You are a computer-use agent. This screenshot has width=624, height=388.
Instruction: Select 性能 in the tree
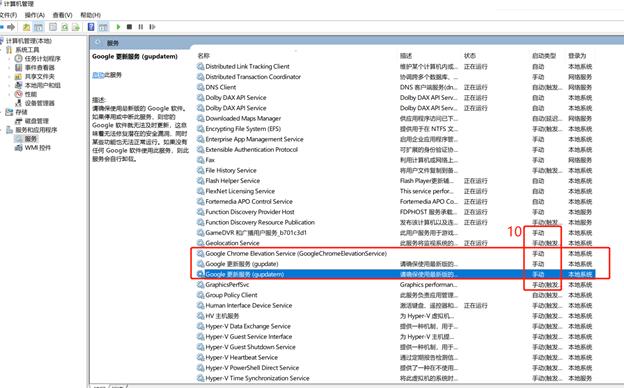31,94
